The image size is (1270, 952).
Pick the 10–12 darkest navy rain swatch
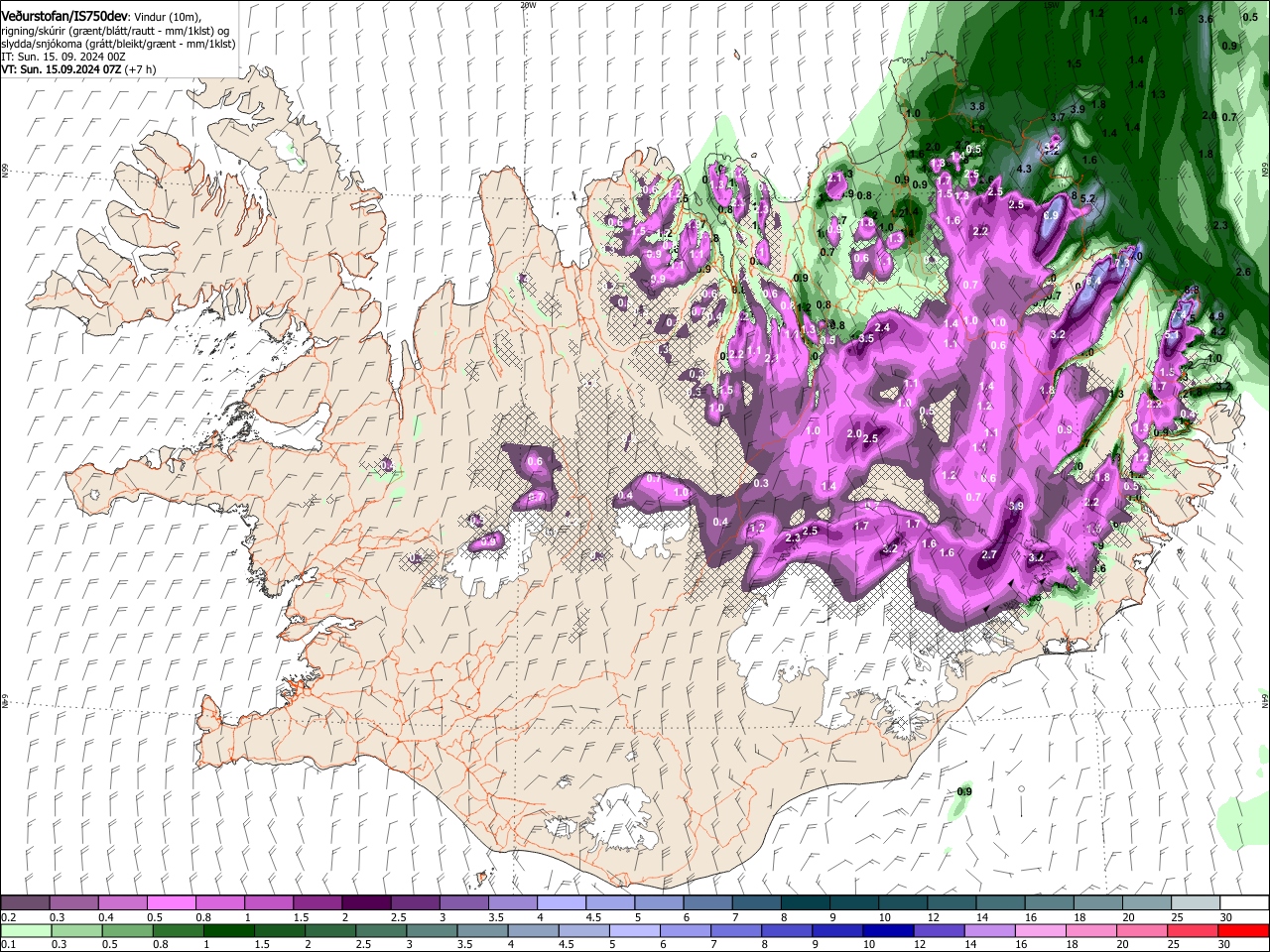(x=887, y=931)
